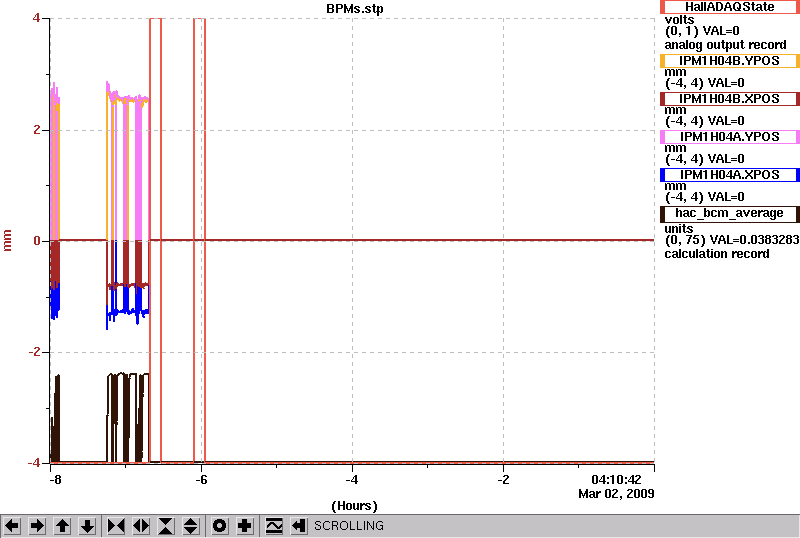
Task: Click the return-arrow scroll-mode icon
Action: (x=299, y=526)
